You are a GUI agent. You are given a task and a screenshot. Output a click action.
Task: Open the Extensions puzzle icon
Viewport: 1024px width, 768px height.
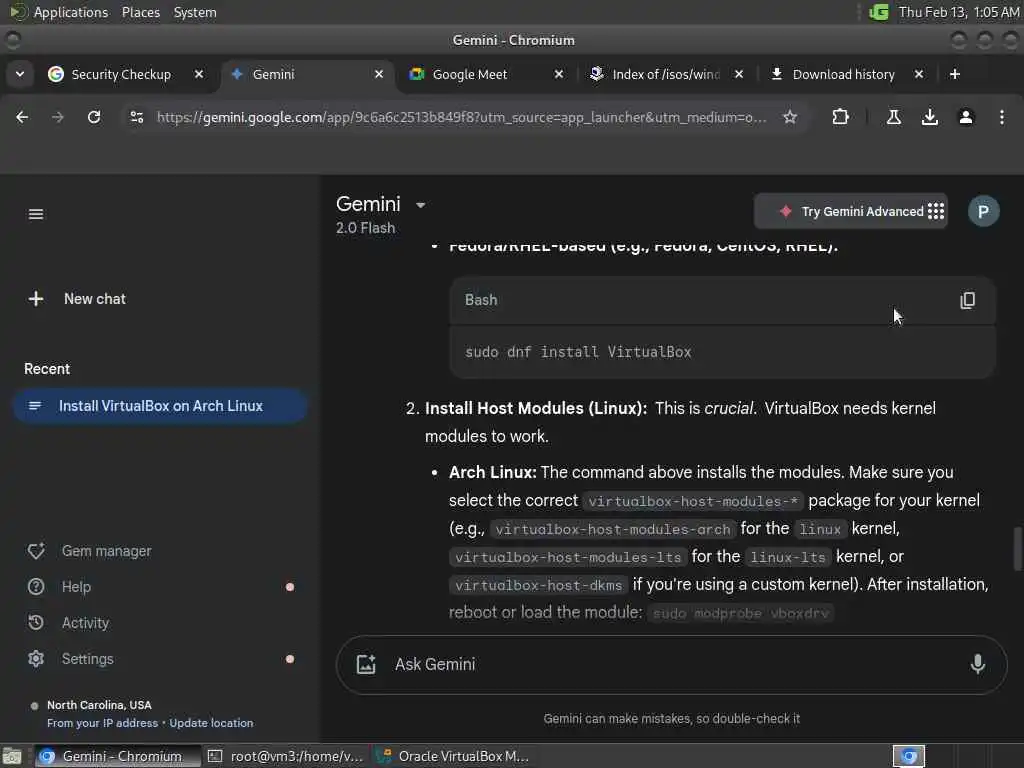(840, 117)
